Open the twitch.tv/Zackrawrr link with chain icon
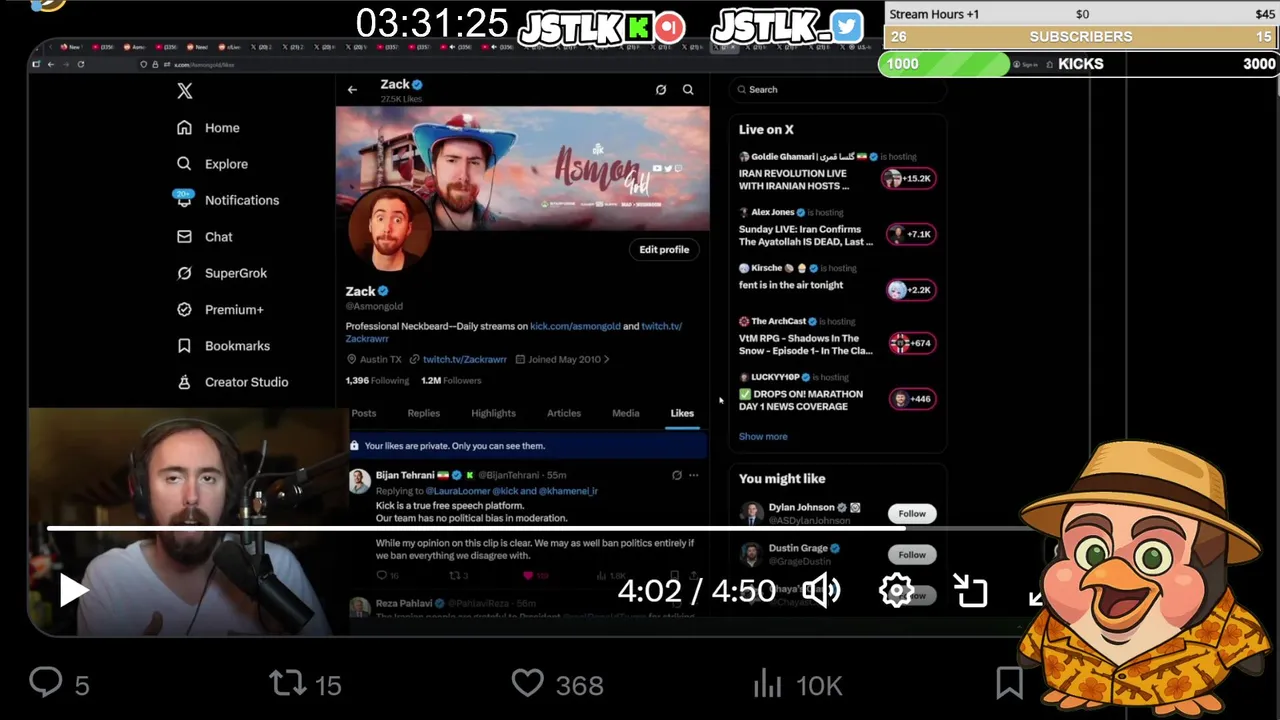Image resolution: width=1280 pixels, height=720 pixels. pyautogui.click(x=458, y=359)
